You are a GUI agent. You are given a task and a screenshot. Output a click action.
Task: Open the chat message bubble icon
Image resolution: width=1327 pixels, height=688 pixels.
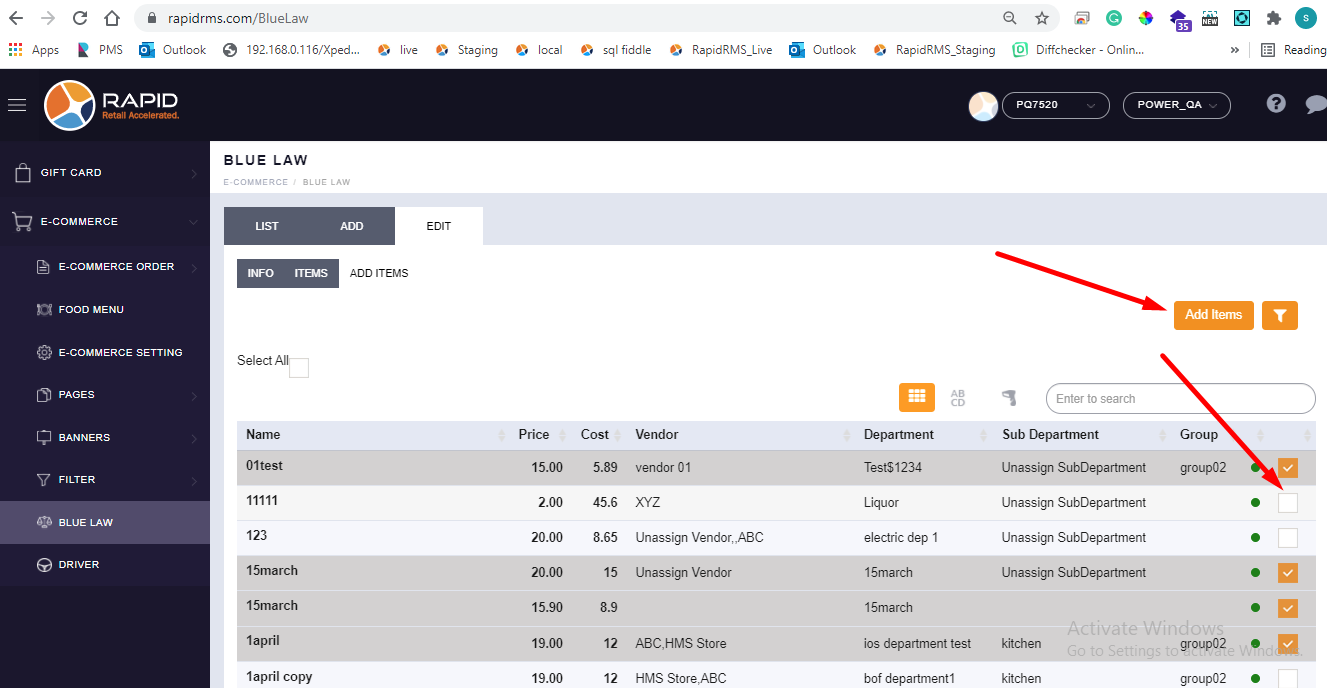[x=1315, y=104]
